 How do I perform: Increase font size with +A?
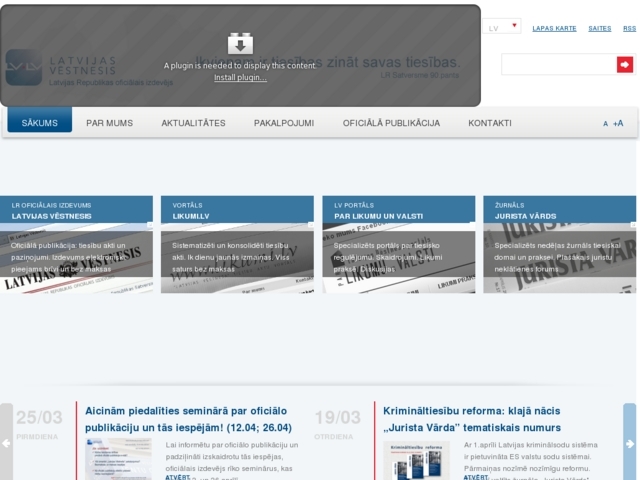coord(618,123)
